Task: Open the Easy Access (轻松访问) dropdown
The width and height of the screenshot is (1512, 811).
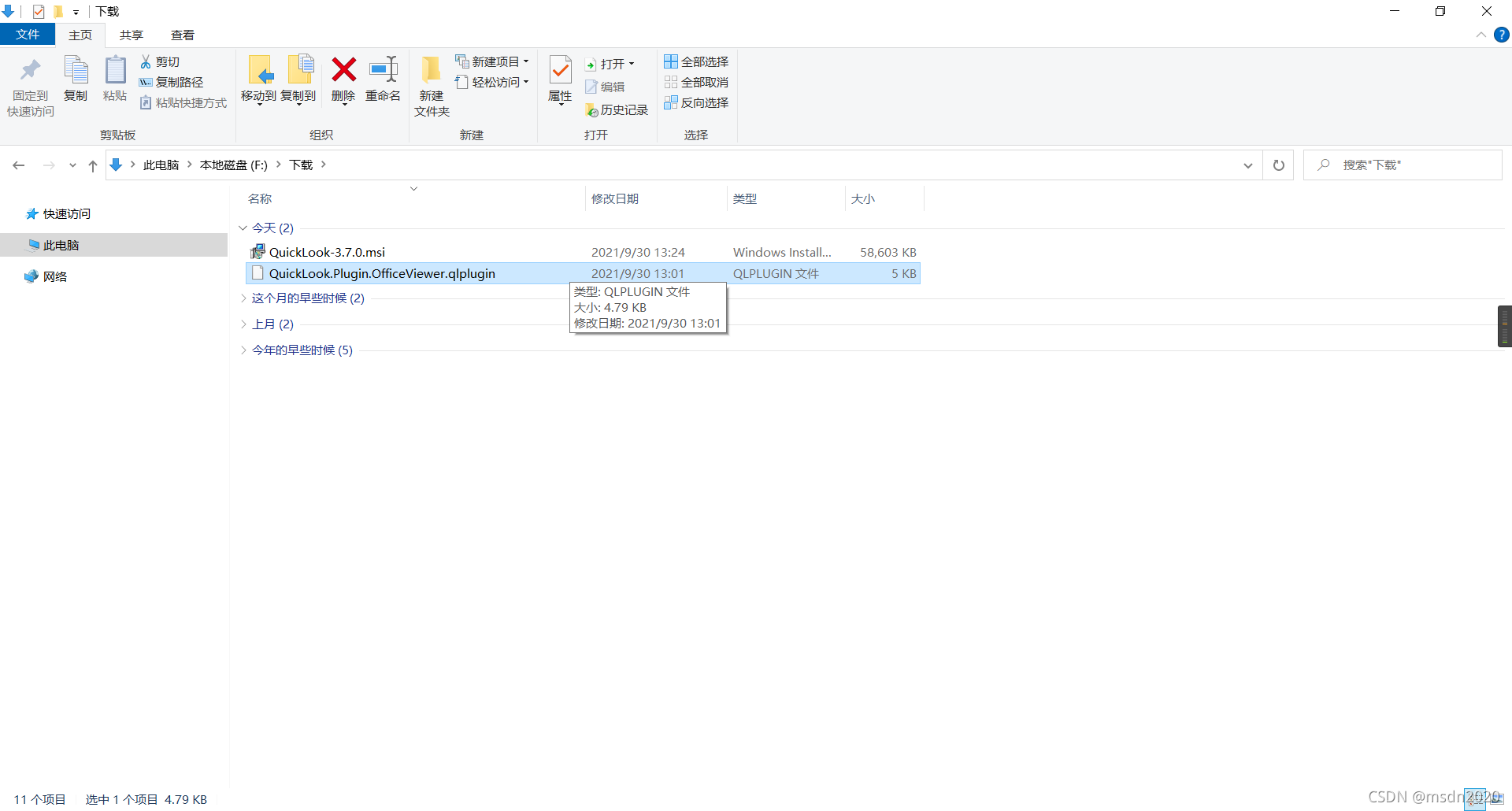Action: tap(492, 82)
